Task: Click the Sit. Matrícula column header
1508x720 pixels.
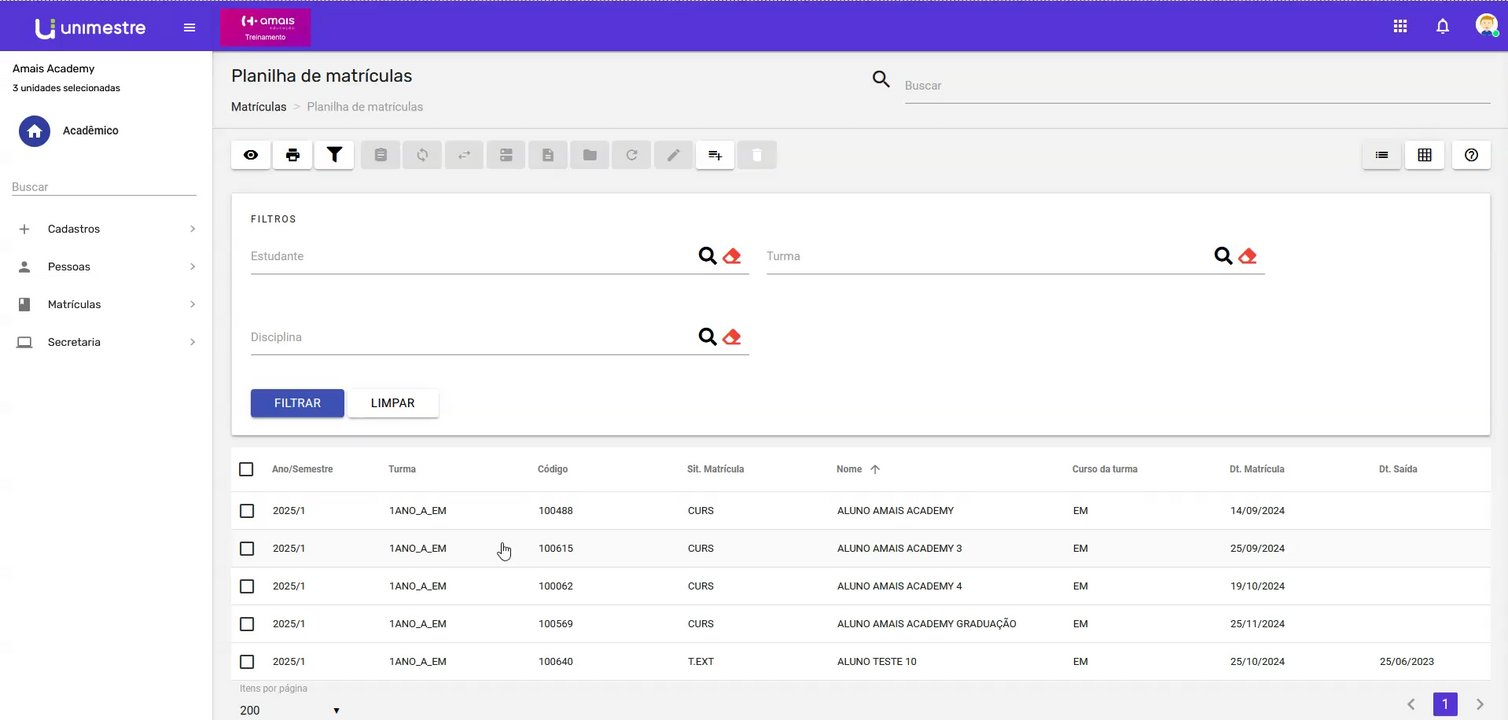Action: pos(716,469)
